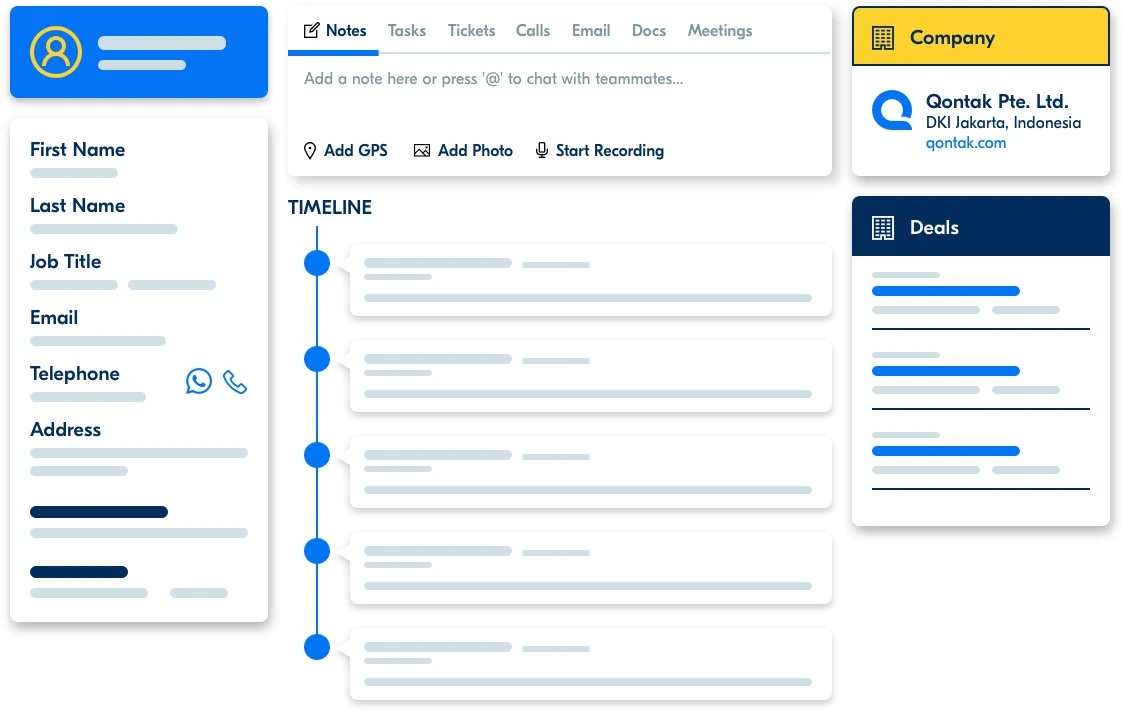1124x712 pixels.
Task: Click the First Name label
Action: 77,149
